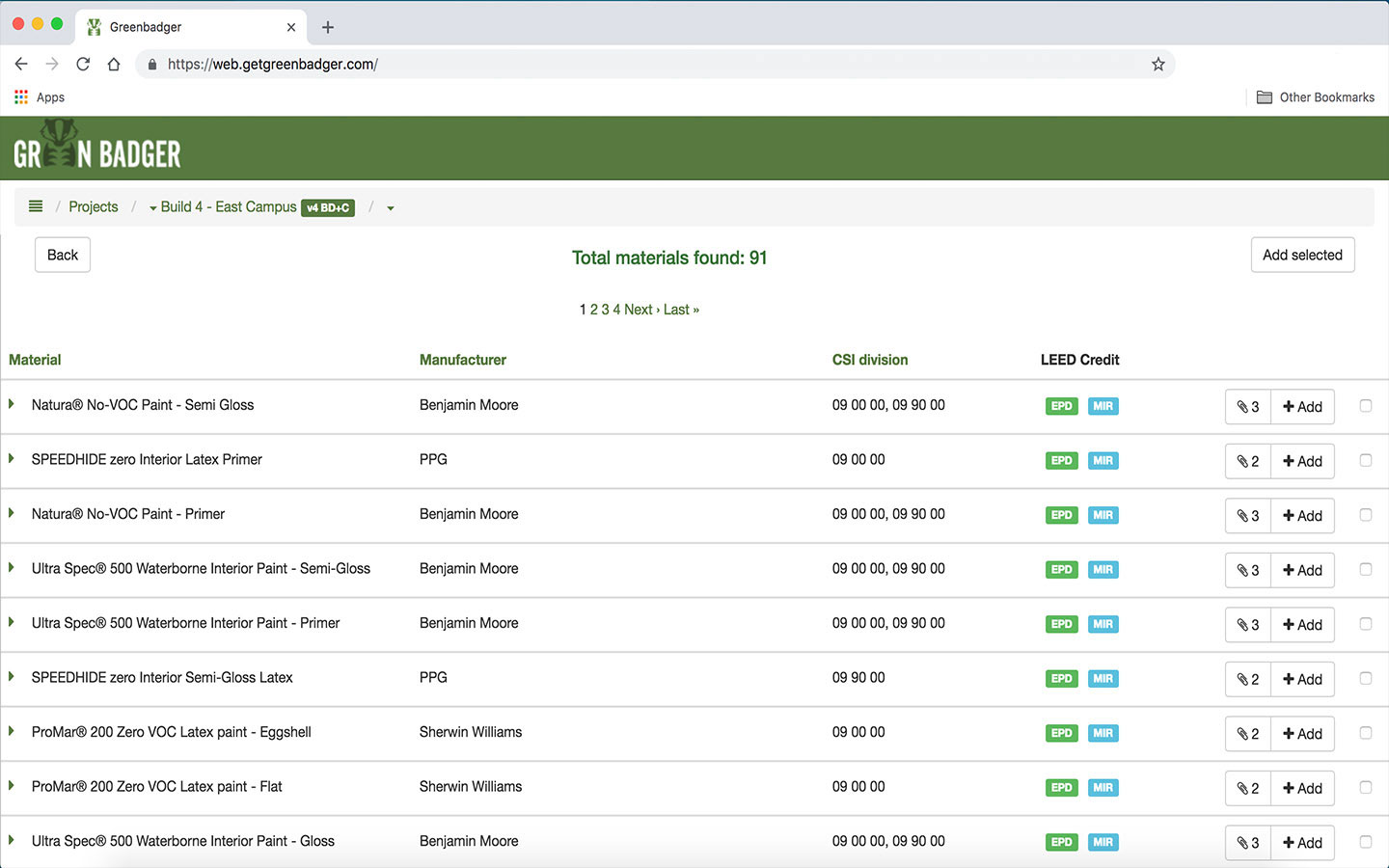Image resolution: width=1389 pixels, height=868 pixels.
Task: Click EPD badge for ProMar 200 Eggshell
Action: (x=1061, y=733)
